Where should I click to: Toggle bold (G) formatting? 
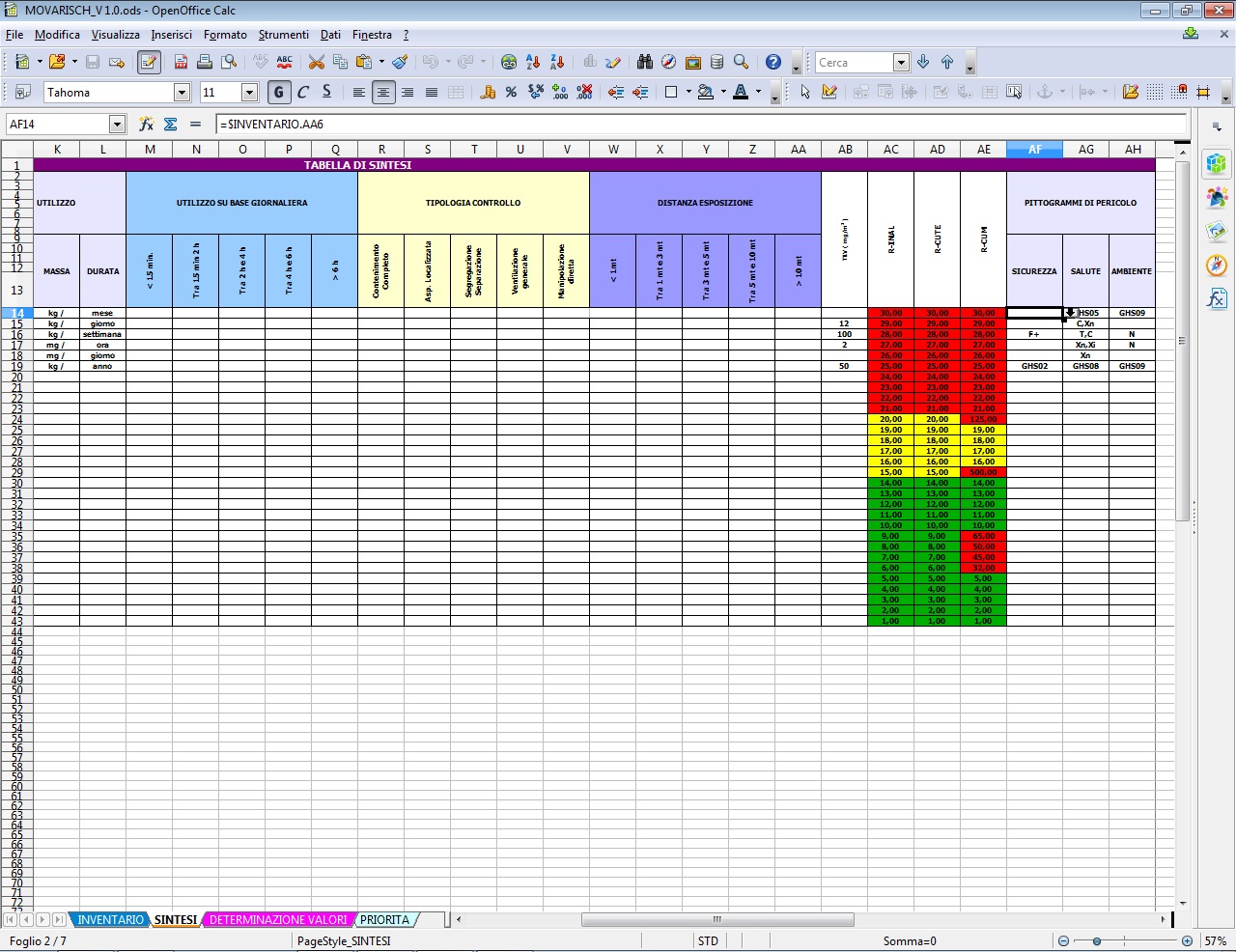click(279, 92)
